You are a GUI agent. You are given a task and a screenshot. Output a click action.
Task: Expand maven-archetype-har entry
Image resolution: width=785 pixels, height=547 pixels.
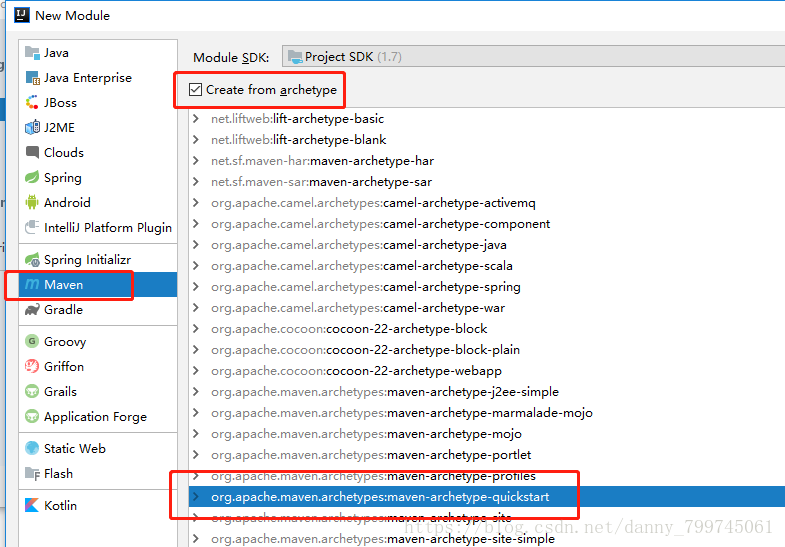click(196, 161)
